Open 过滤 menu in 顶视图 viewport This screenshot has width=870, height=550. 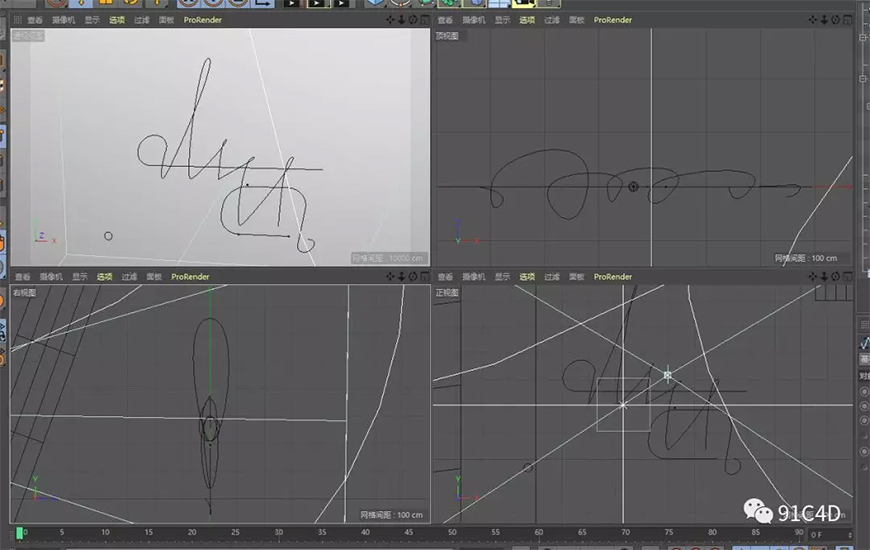pyautogui.click(x=552, y=20)
